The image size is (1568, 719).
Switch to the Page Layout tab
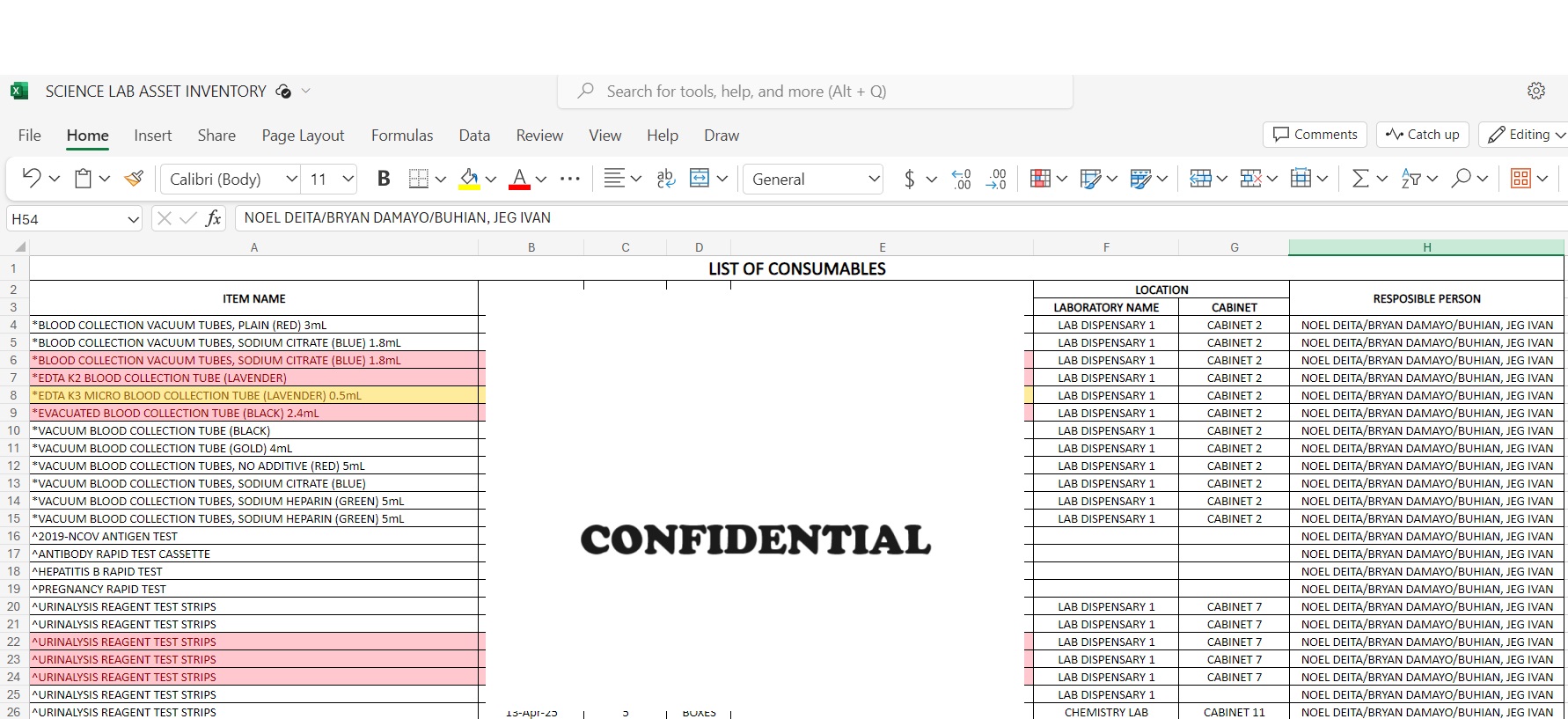click(x=303, y=135)
